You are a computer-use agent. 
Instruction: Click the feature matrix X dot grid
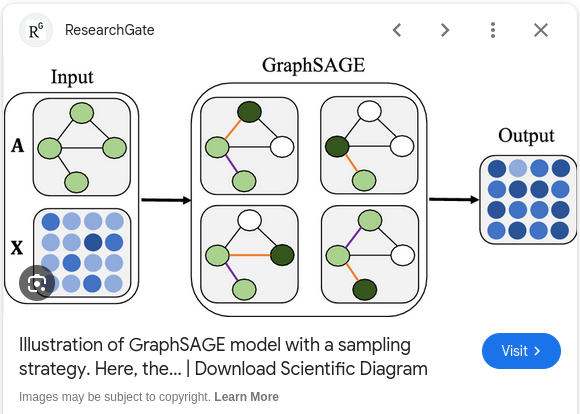tap(82, 253)
